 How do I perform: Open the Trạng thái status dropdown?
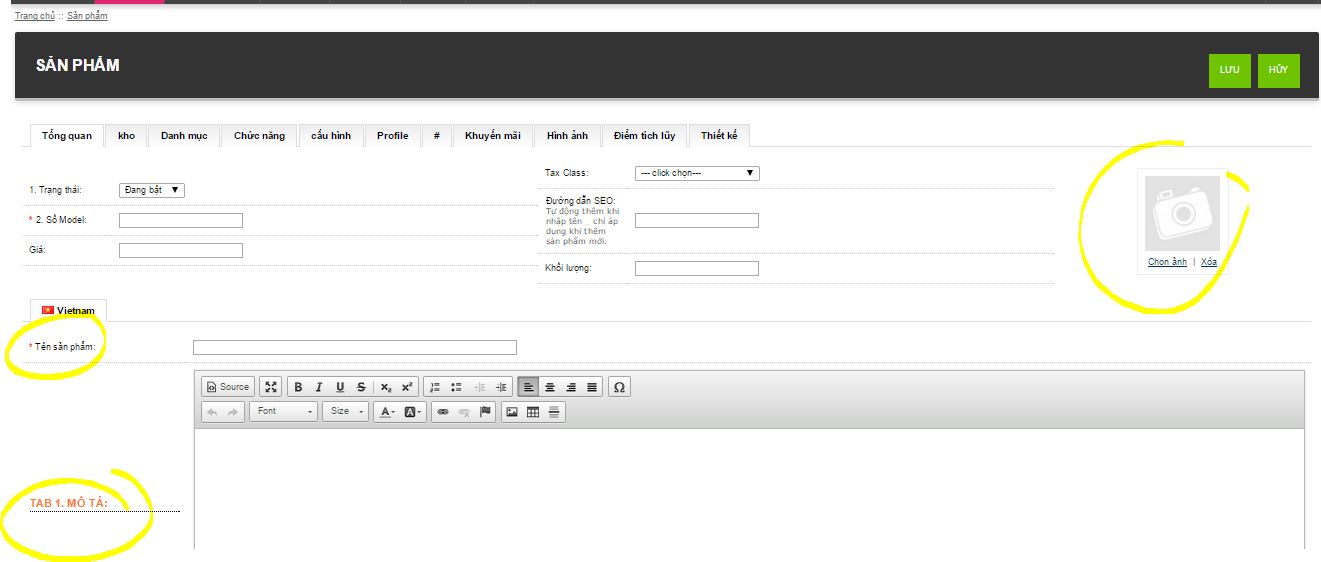click(152, 190)
